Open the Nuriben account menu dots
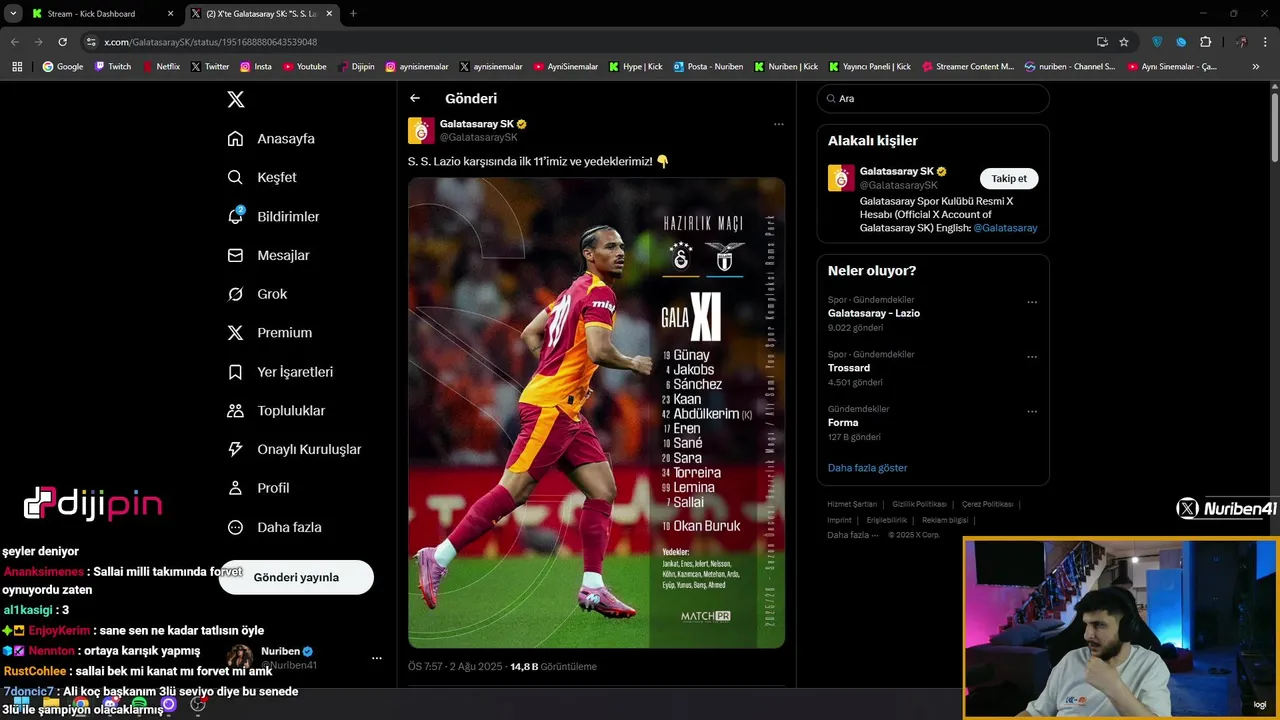Screen dimensions: 1280x720 click(x=377, y=658)
